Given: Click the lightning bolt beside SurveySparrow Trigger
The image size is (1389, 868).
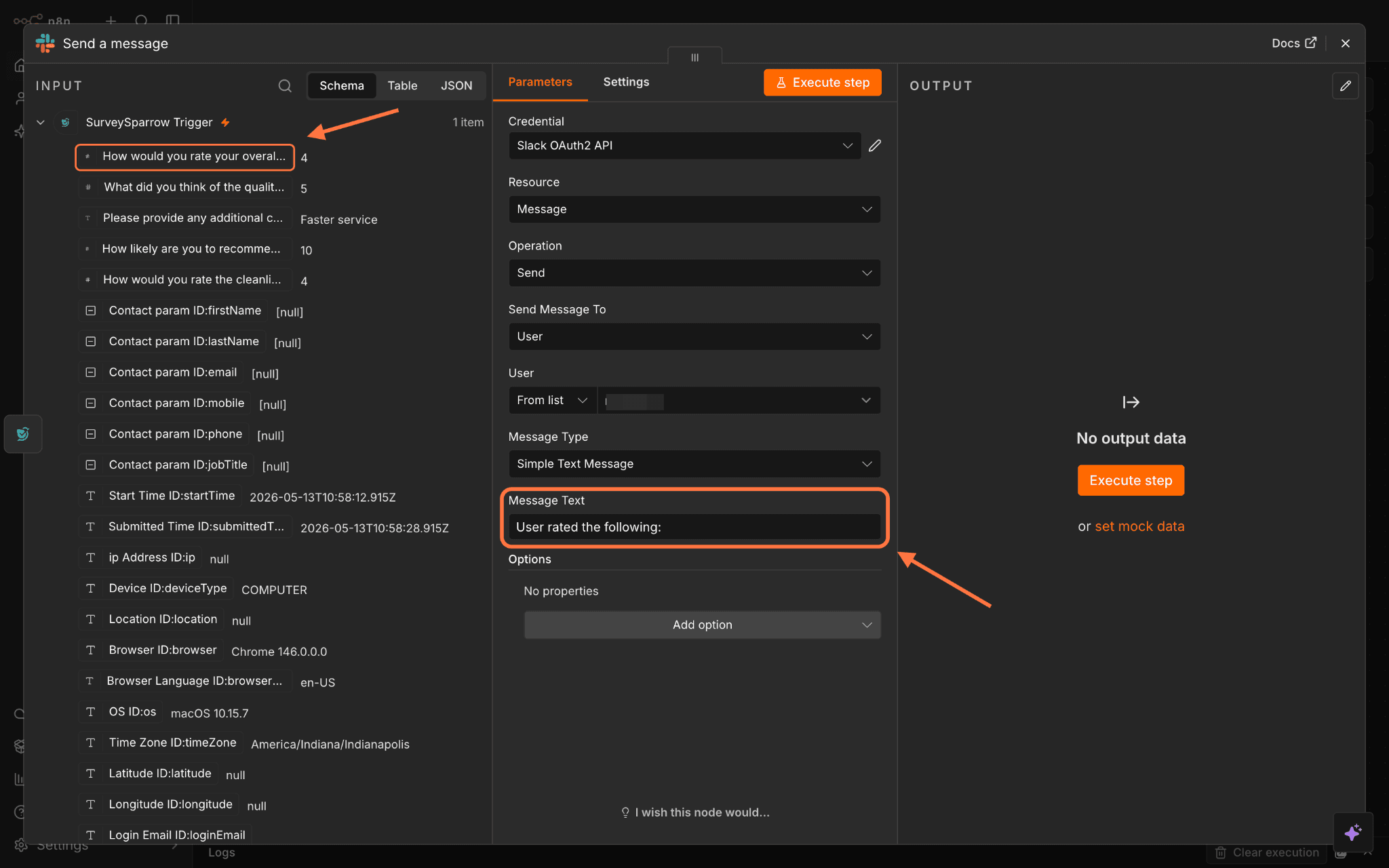Looking at the screenshot, I should (225, 123).
